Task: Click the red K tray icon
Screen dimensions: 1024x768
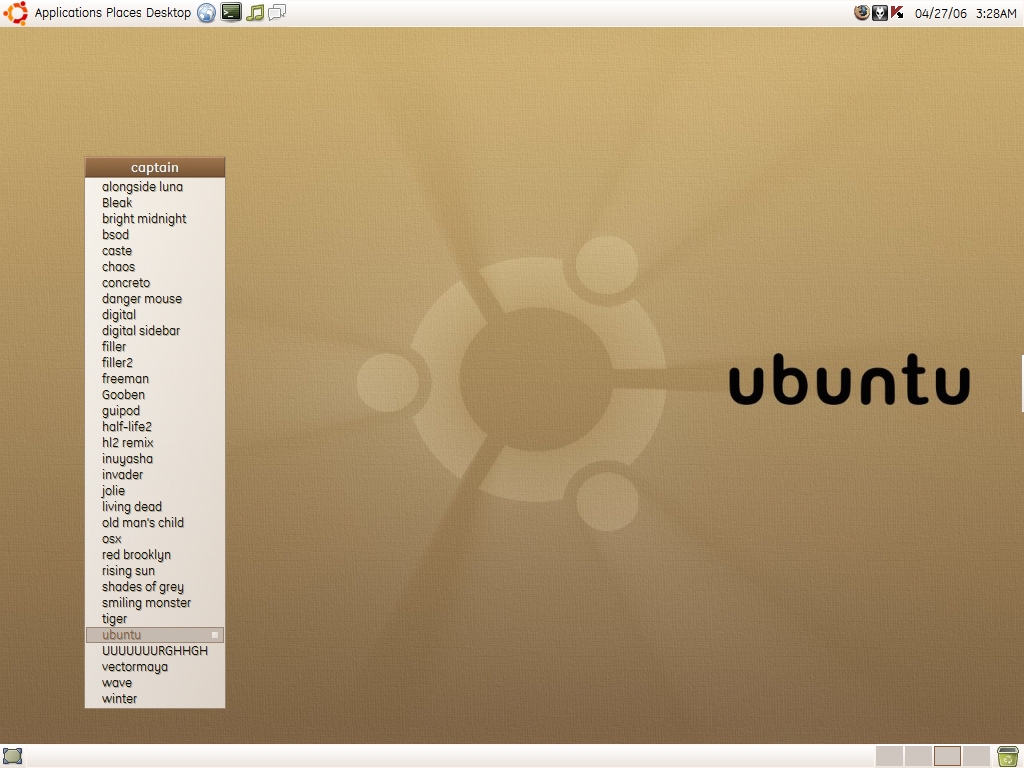Action: point(897,12)
